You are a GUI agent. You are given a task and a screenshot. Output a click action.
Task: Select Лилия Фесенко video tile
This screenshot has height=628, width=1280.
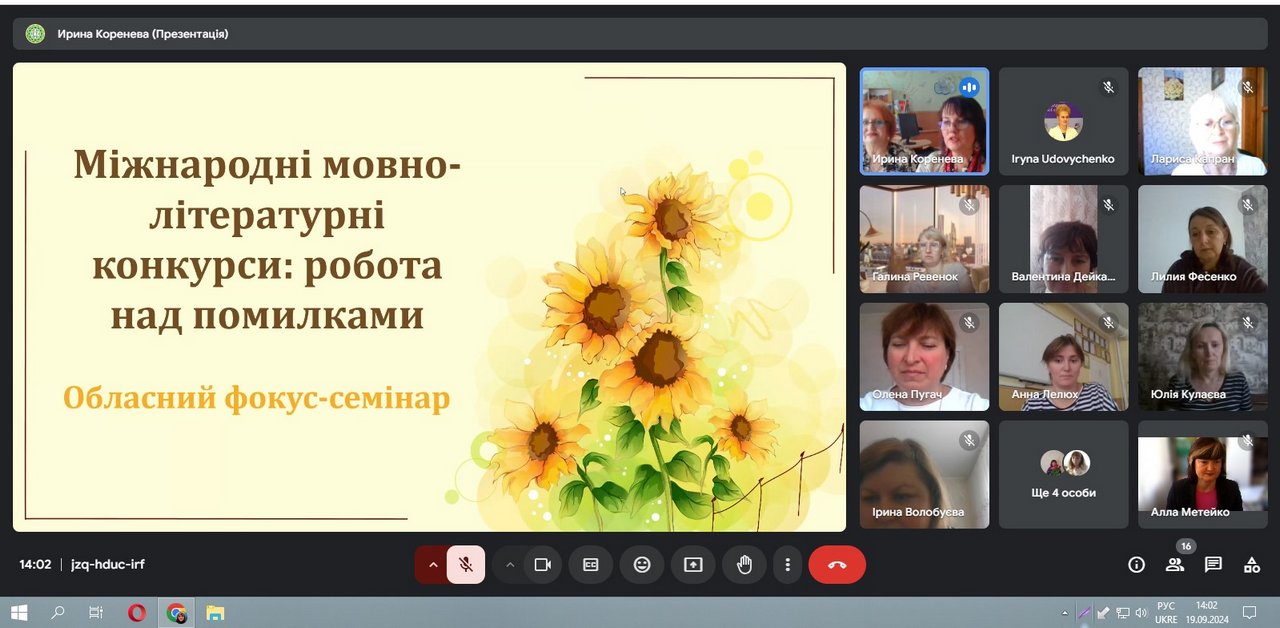pos(1203,239)
